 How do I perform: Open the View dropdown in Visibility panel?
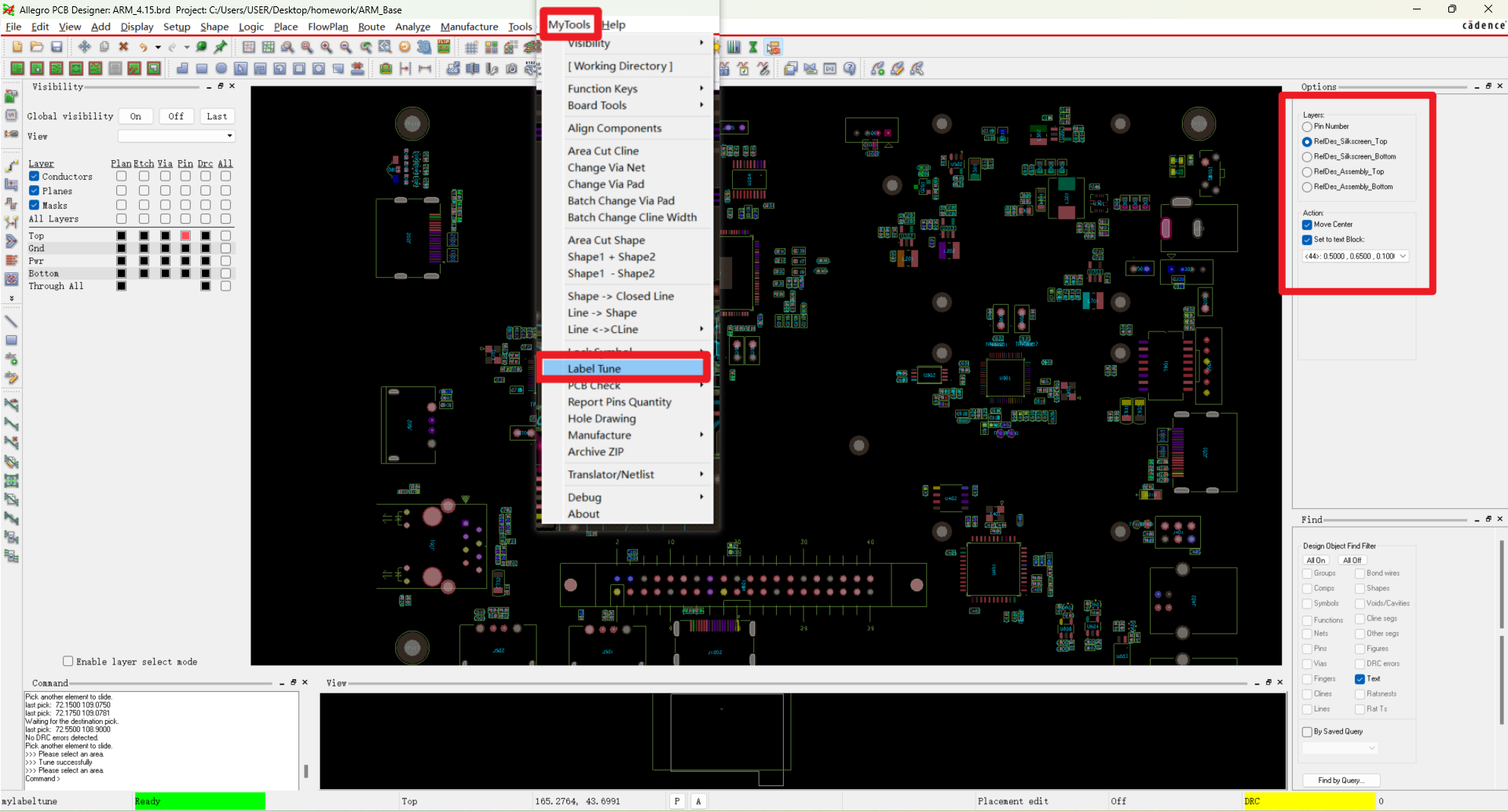coord(177,136)
